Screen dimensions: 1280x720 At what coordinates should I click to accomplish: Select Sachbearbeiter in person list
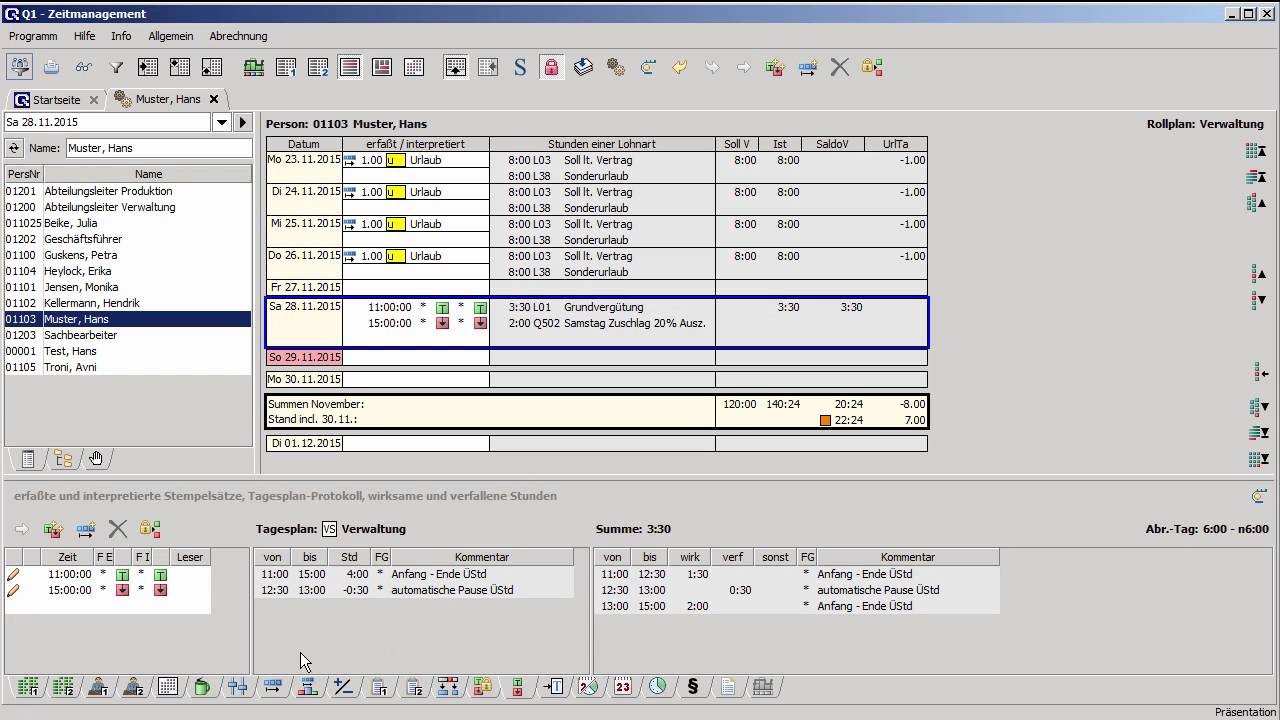[128, 335]
